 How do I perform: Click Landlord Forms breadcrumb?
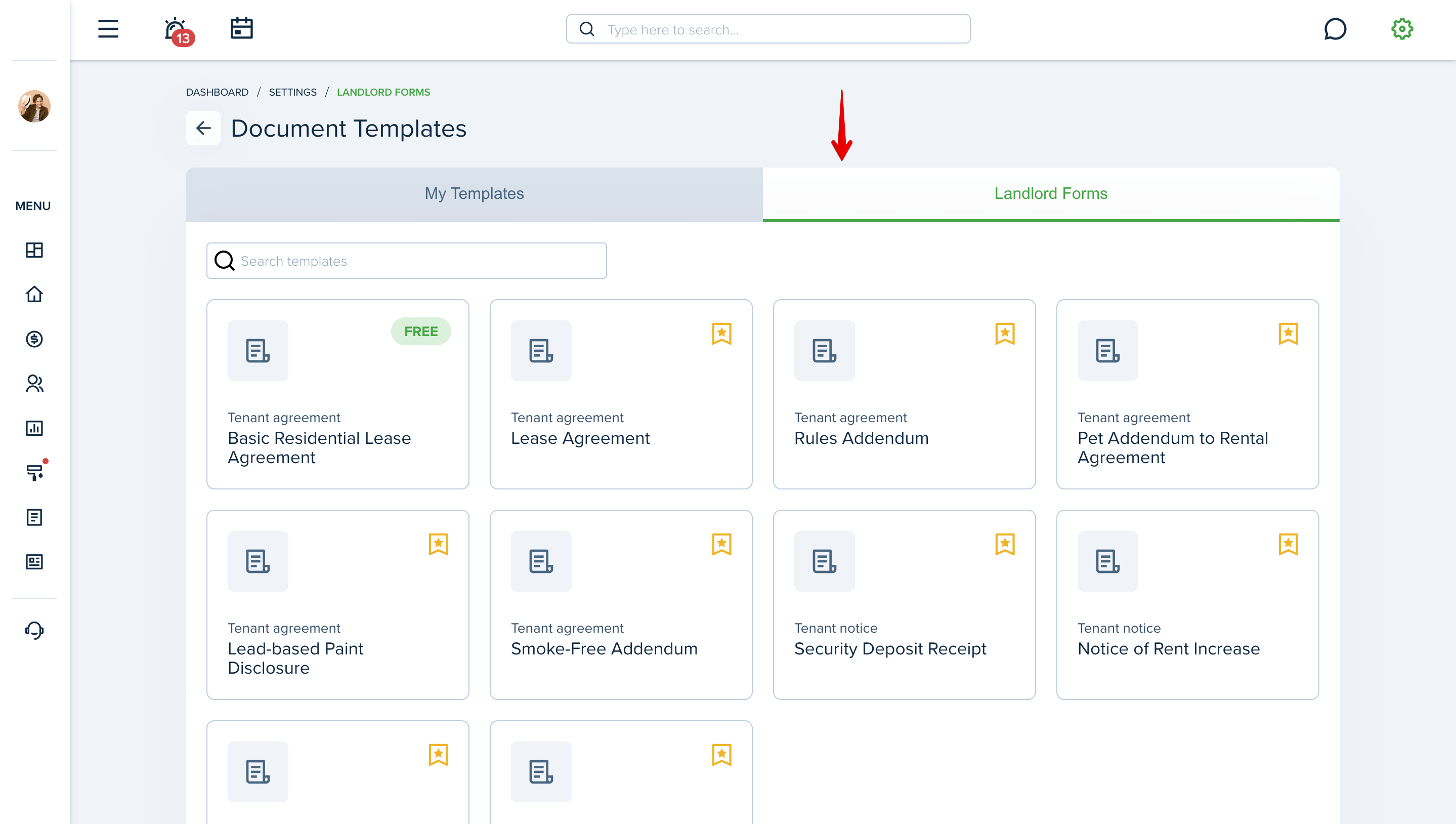pyautogui.click(x=383, y=92)
